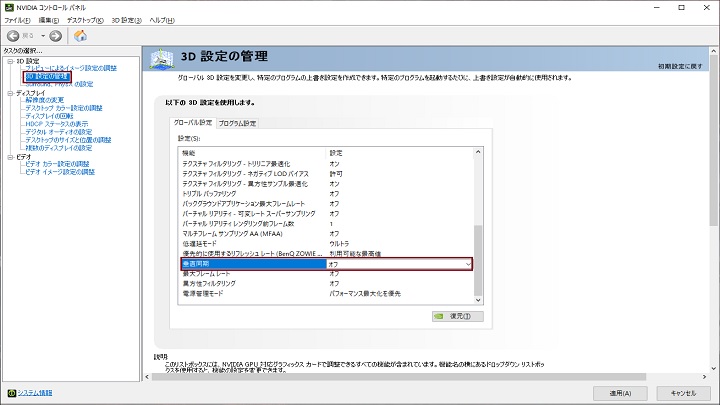Select ビデオ カラー設定の調整 in task tree
This screenshot has width=720, height=405.
pos(57,164)
